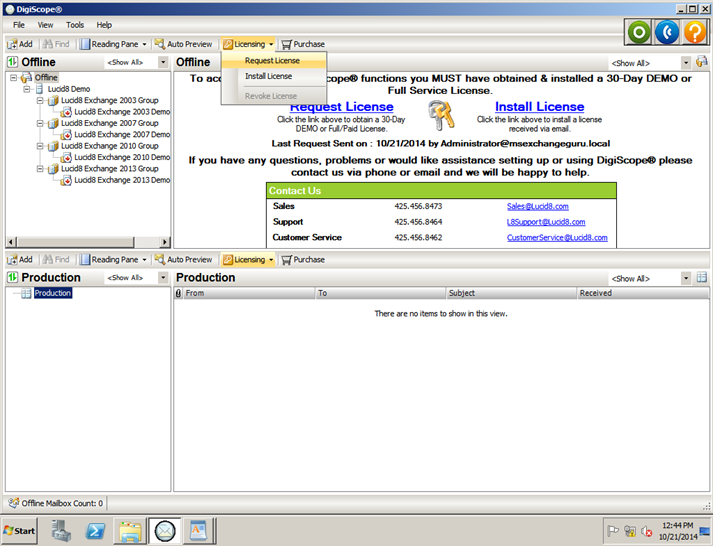
Task: Select Lucid8 Exchange 2007 Demo database
Action: coord(122,135)
